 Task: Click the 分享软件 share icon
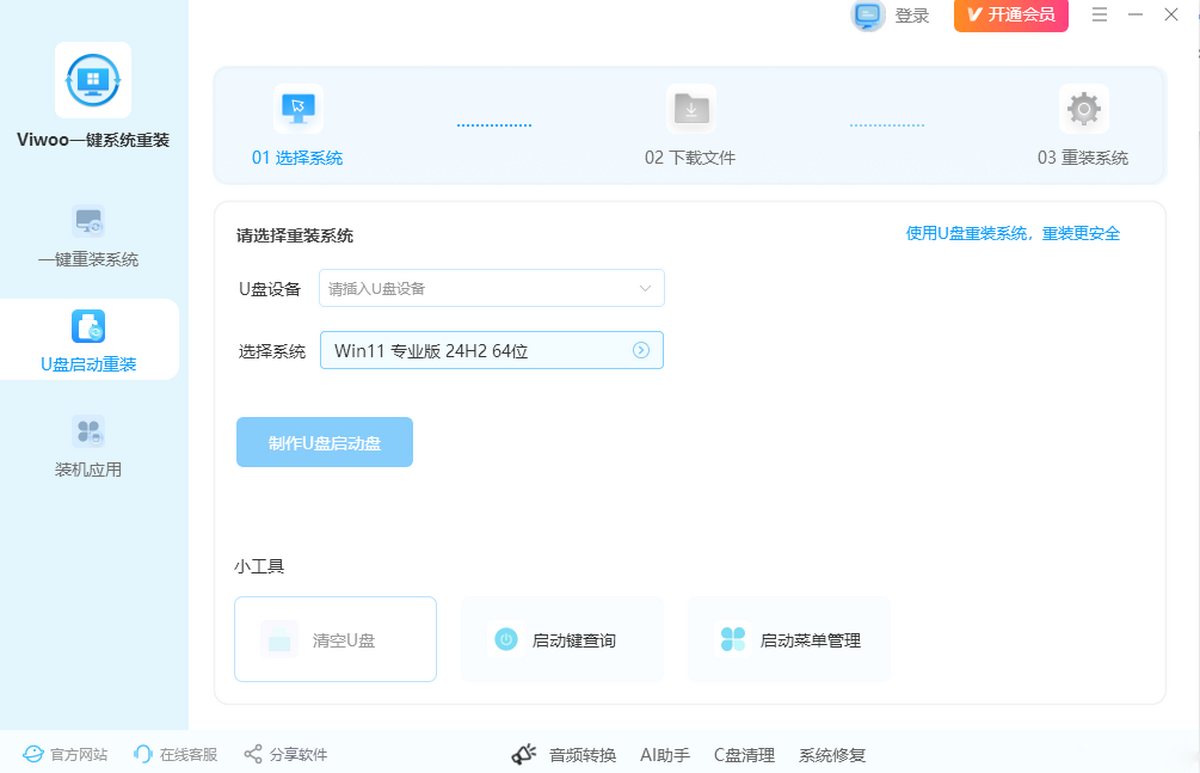pyautogui.click(x=253, y=754)
